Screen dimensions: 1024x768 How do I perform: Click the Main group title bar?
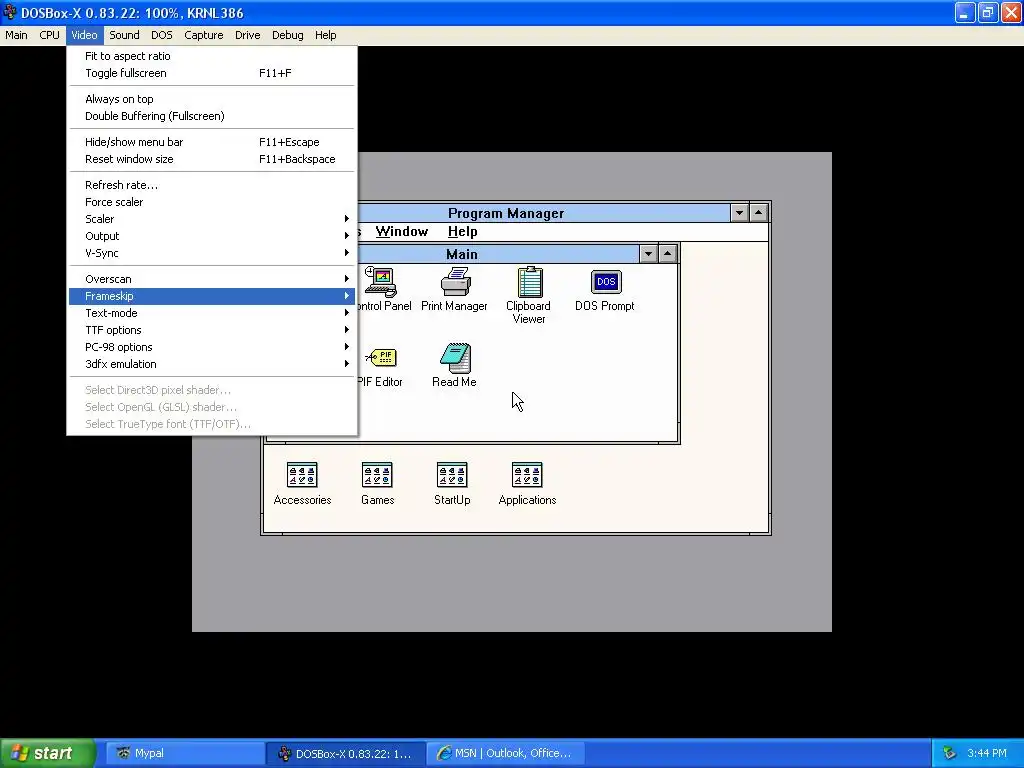tap(498, 254)
